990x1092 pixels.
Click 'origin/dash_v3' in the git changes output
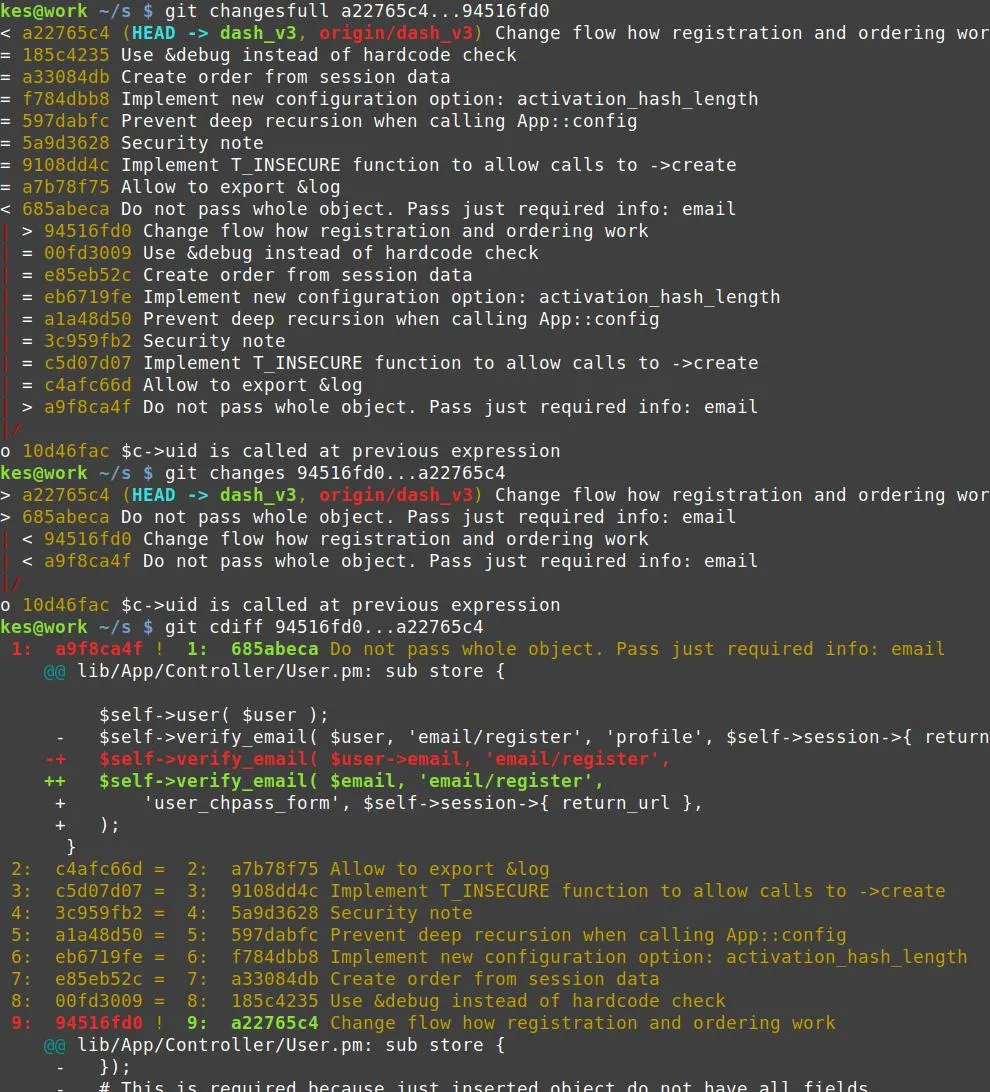(395, 495)
